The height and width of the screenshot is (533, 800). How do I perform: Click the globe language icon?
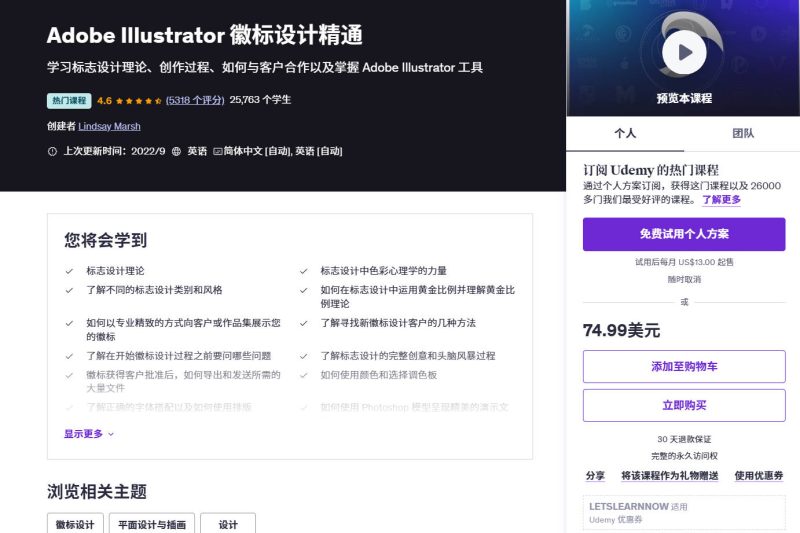pyautogui.click(x=177, y=151)
